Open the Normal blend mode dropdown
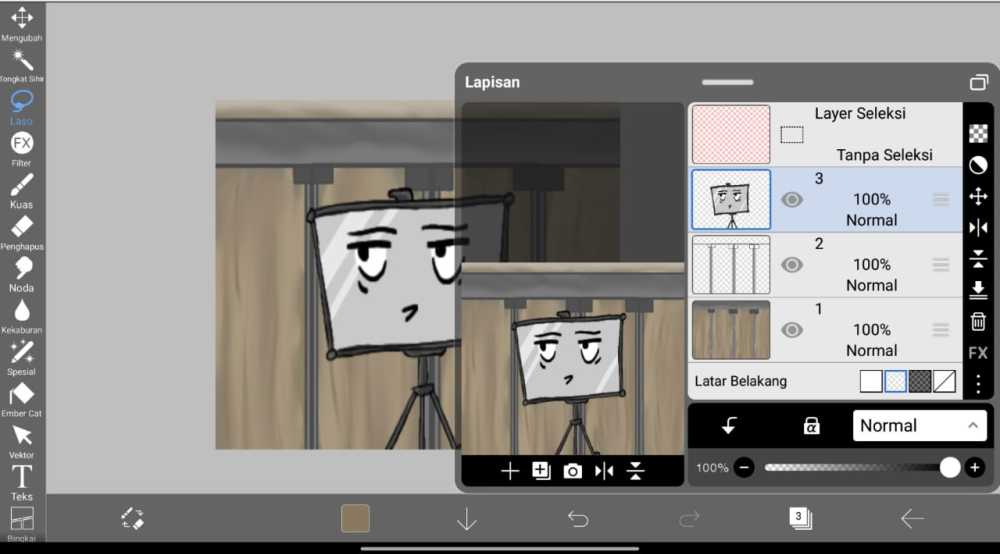The image size is (1000, 554). (920, 426)
